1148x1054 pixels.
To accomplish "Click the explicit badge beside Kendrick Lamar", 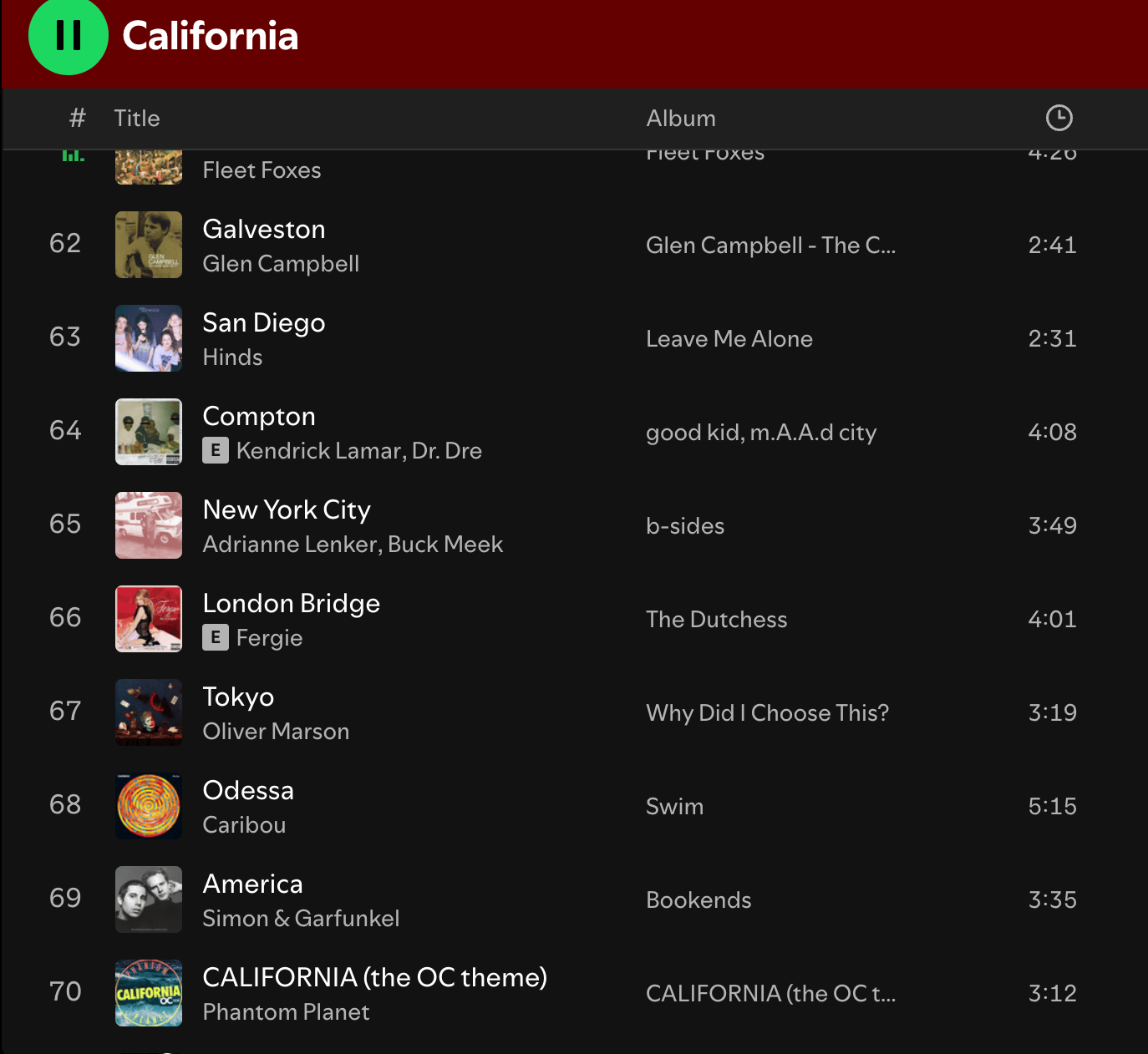I will (216, 451).
